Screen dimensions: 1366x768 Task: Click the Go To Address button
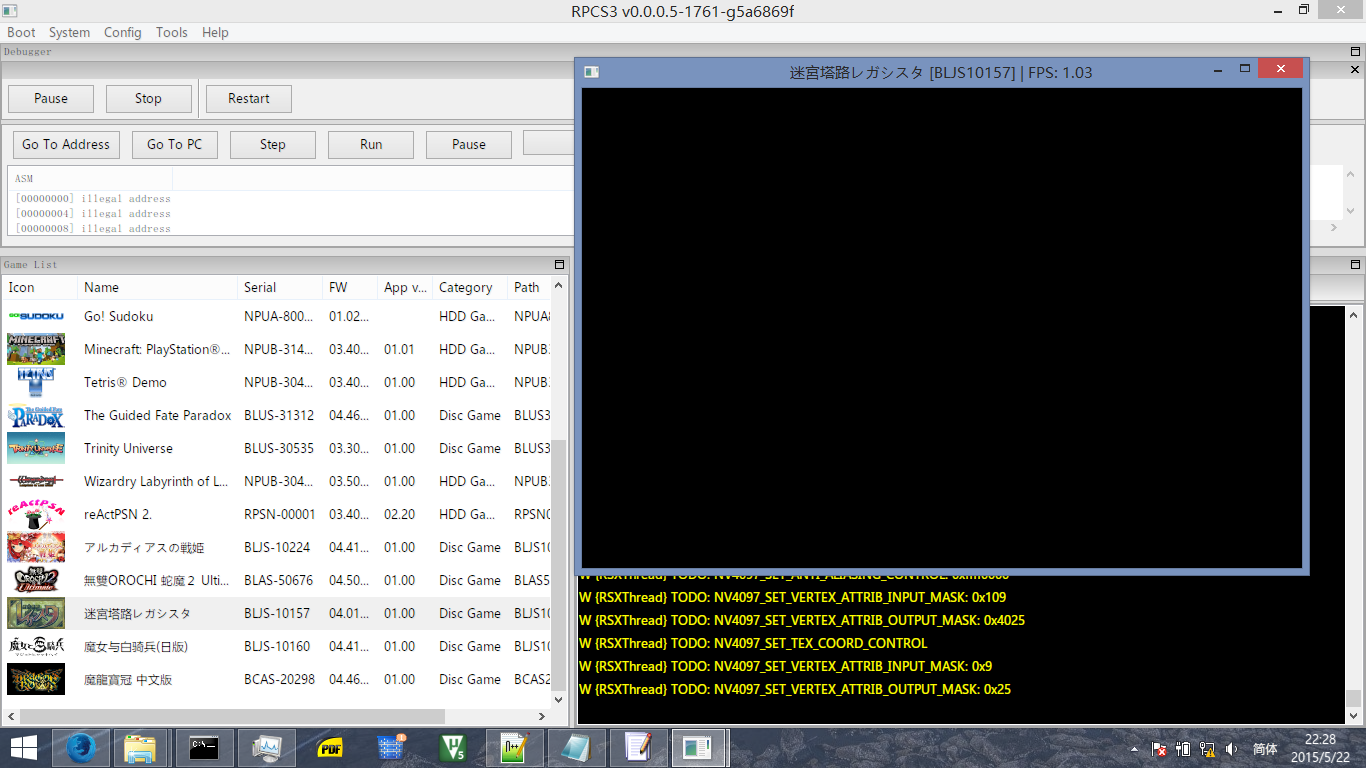[66, 144]
